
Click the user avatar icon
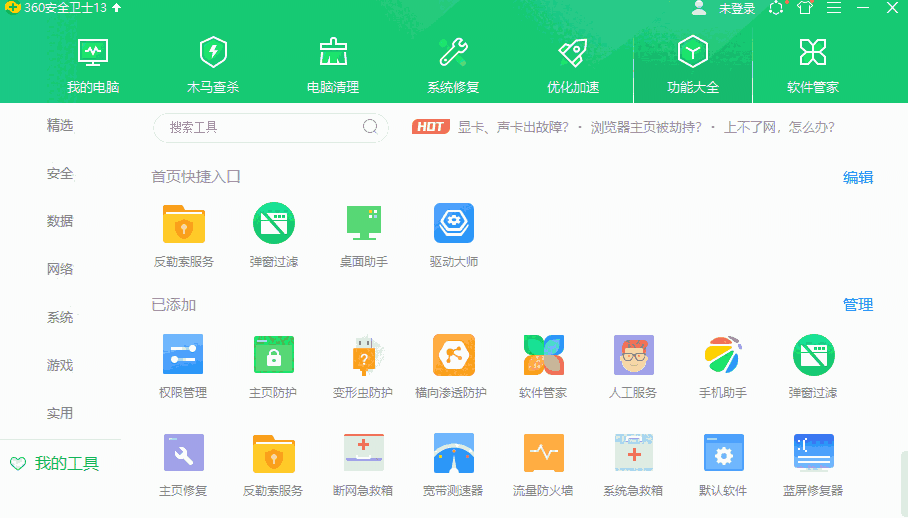[x=699, y=8]
